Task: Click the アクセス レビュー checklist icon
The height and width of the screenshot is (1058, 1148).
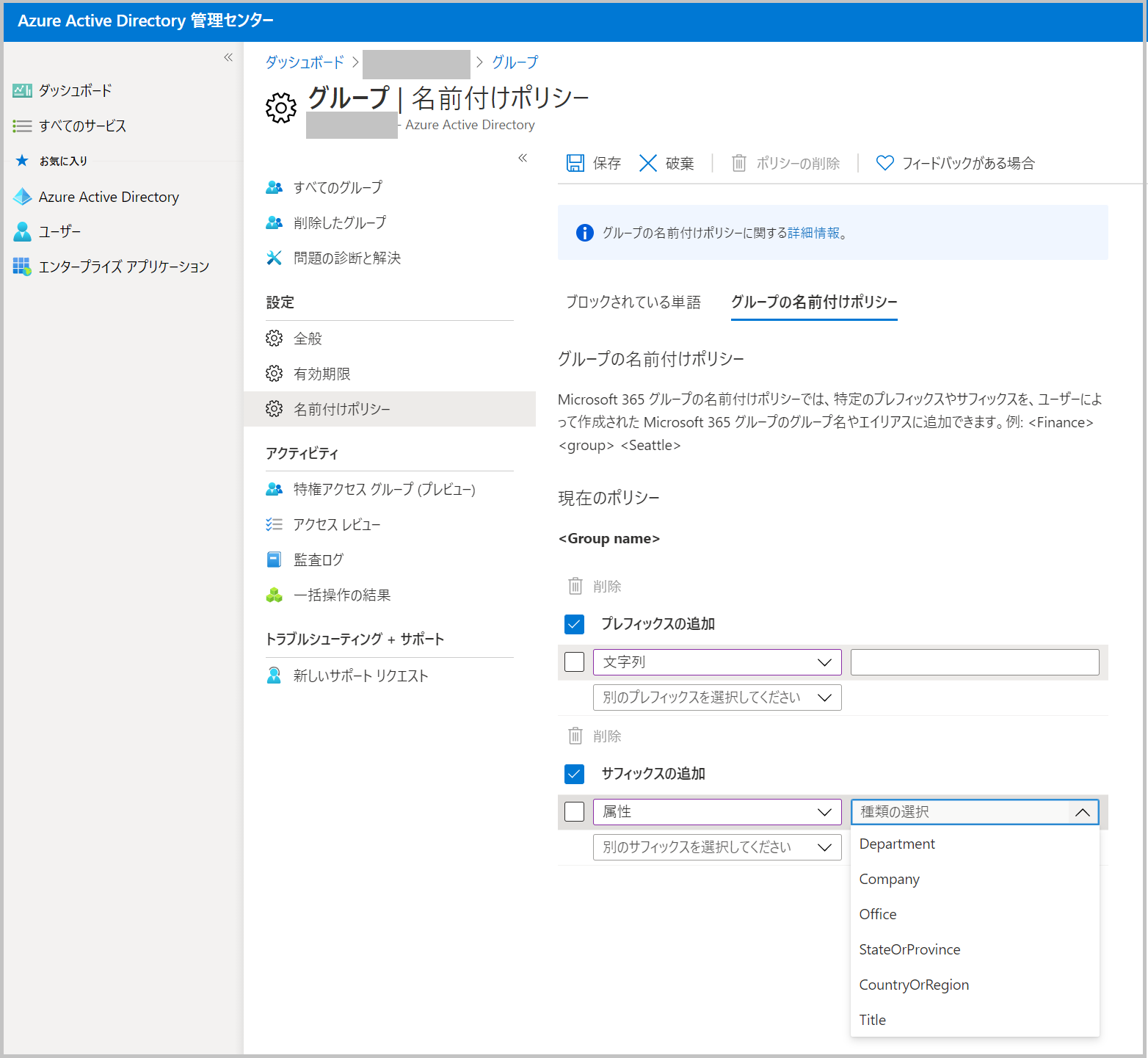Action: coord(274,524)
